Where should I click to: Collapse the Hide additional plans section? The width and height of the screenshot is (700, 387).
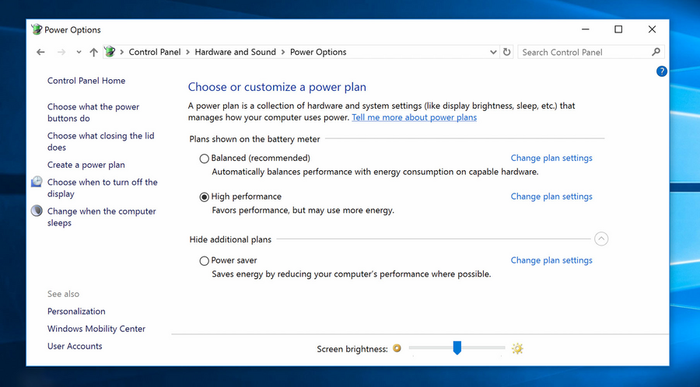[601, 239]
